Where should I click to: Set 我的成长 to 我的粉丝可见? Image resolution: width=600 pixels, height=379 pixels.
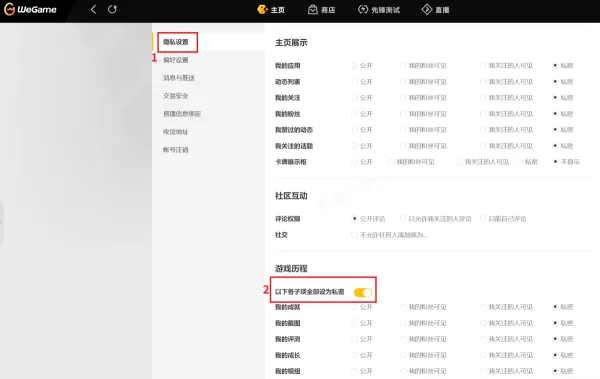tap(403, 355)
